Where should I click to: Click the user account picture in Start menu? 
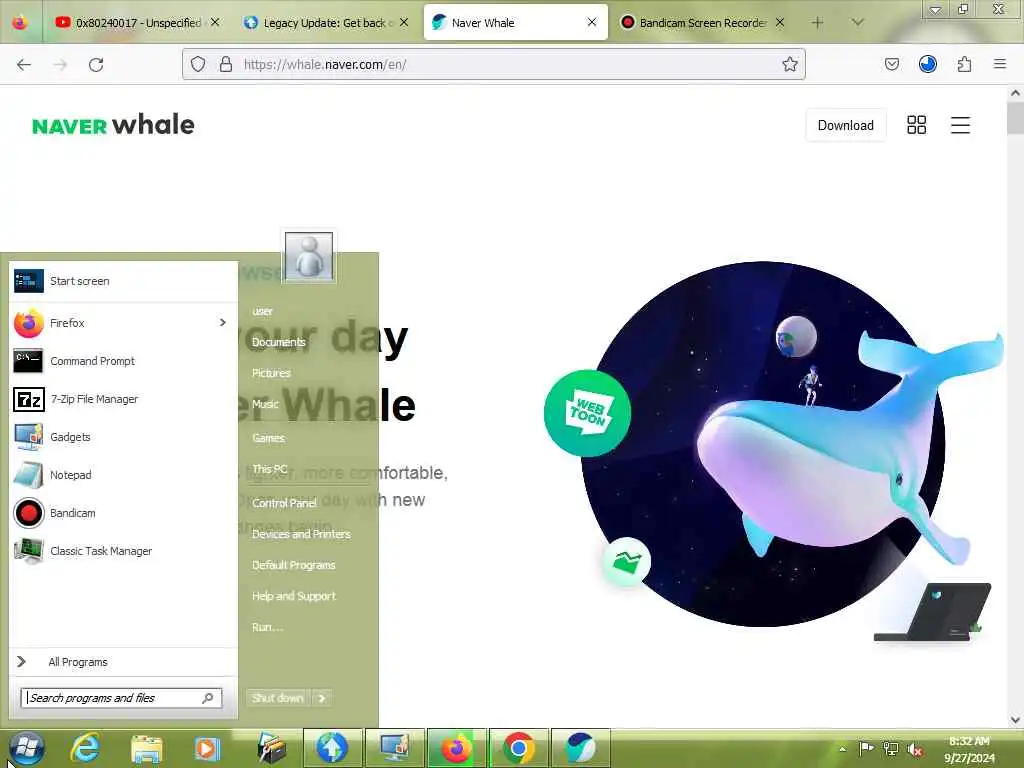point(309,256)
